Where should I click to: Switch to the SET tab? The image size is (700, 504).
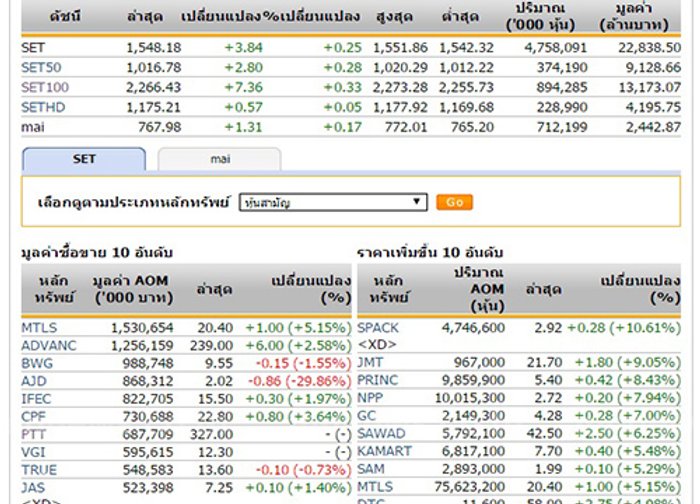84,159
